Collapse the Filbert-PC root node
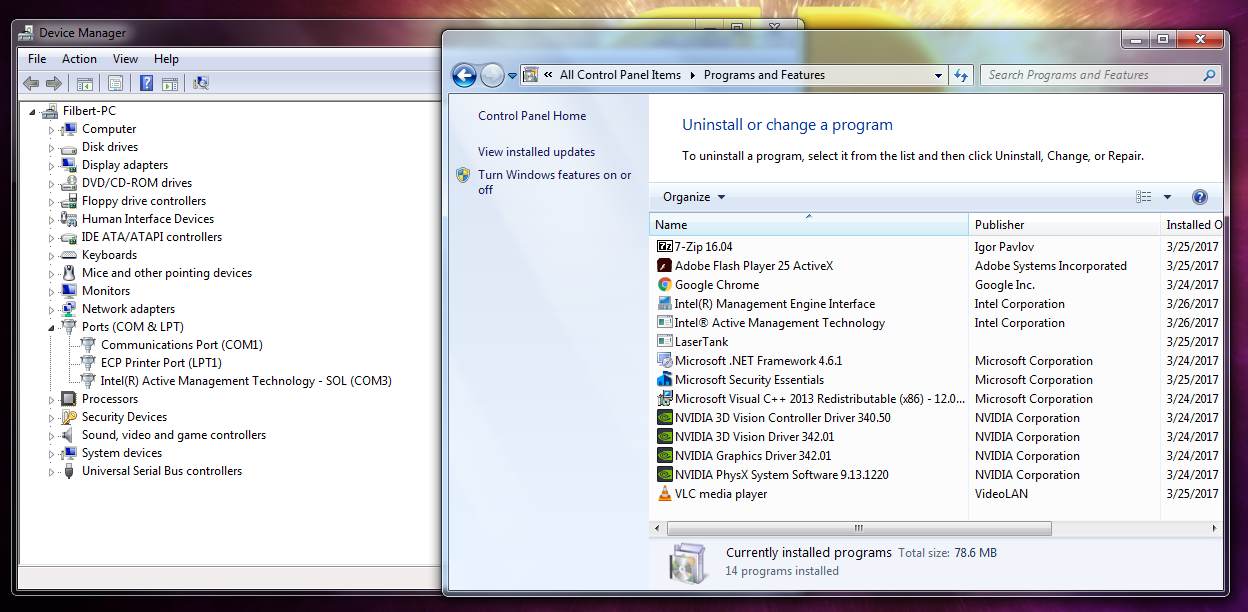 pyautogui.click(x=33, y=111)
